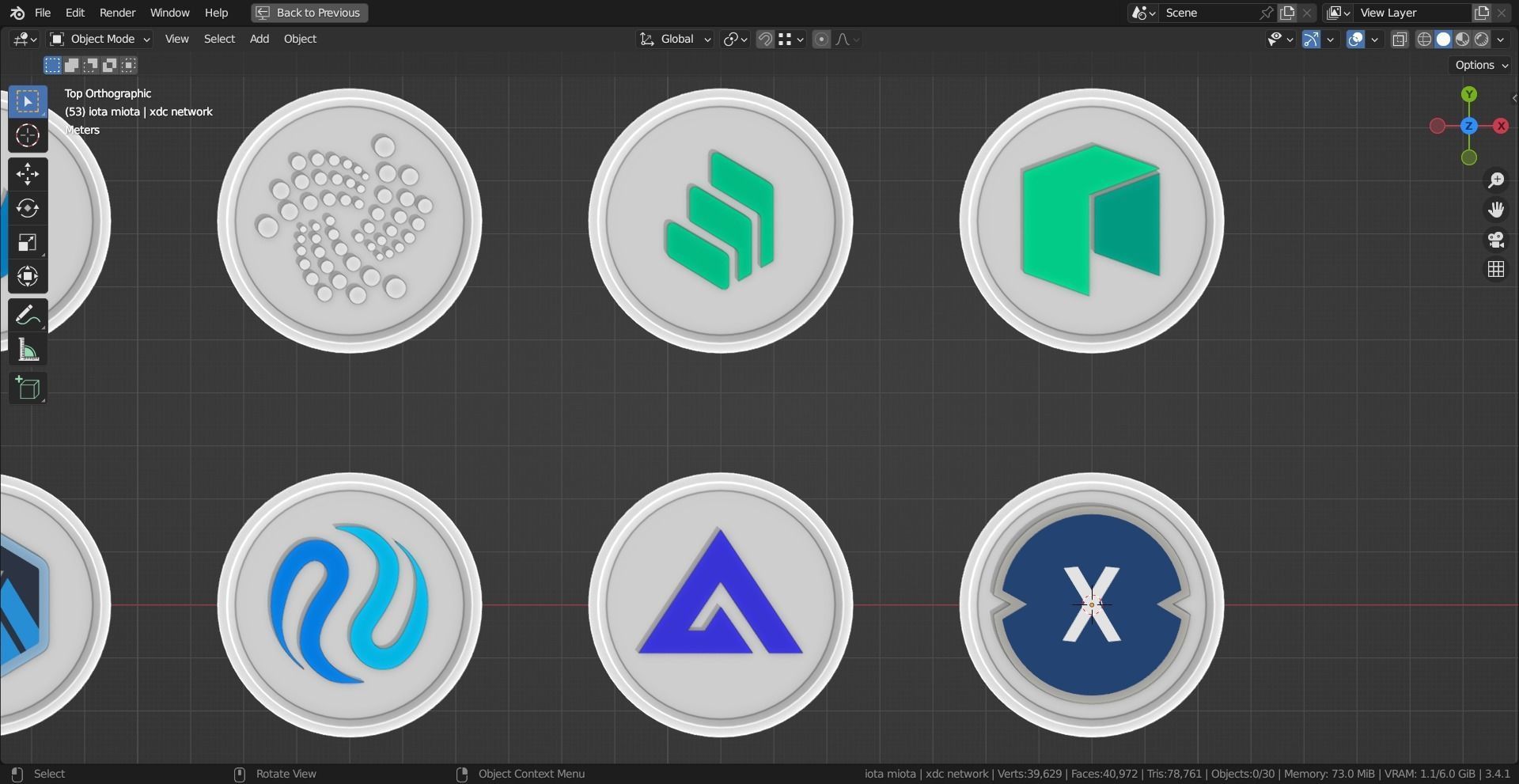Image resolution: width=1519 pixels, height=784 pixels.
Task: Open the Options dropdown
Action: point(1482,65)
